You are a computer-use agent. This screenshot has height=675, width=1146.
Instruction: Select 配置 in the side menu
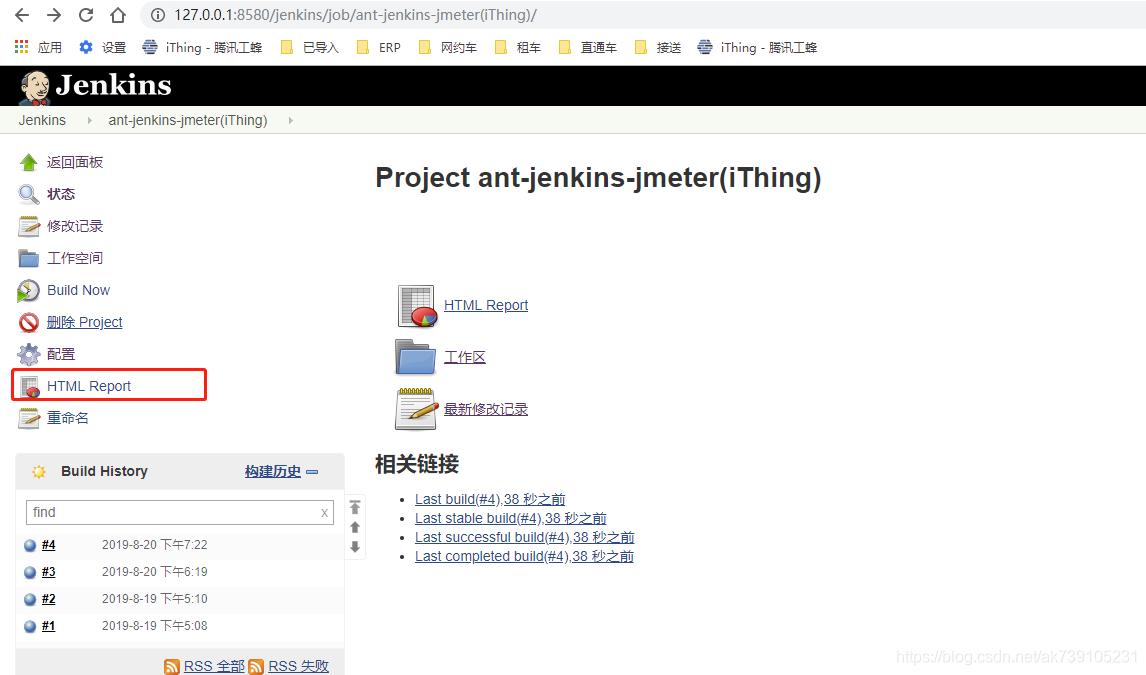tap(61, 354)
